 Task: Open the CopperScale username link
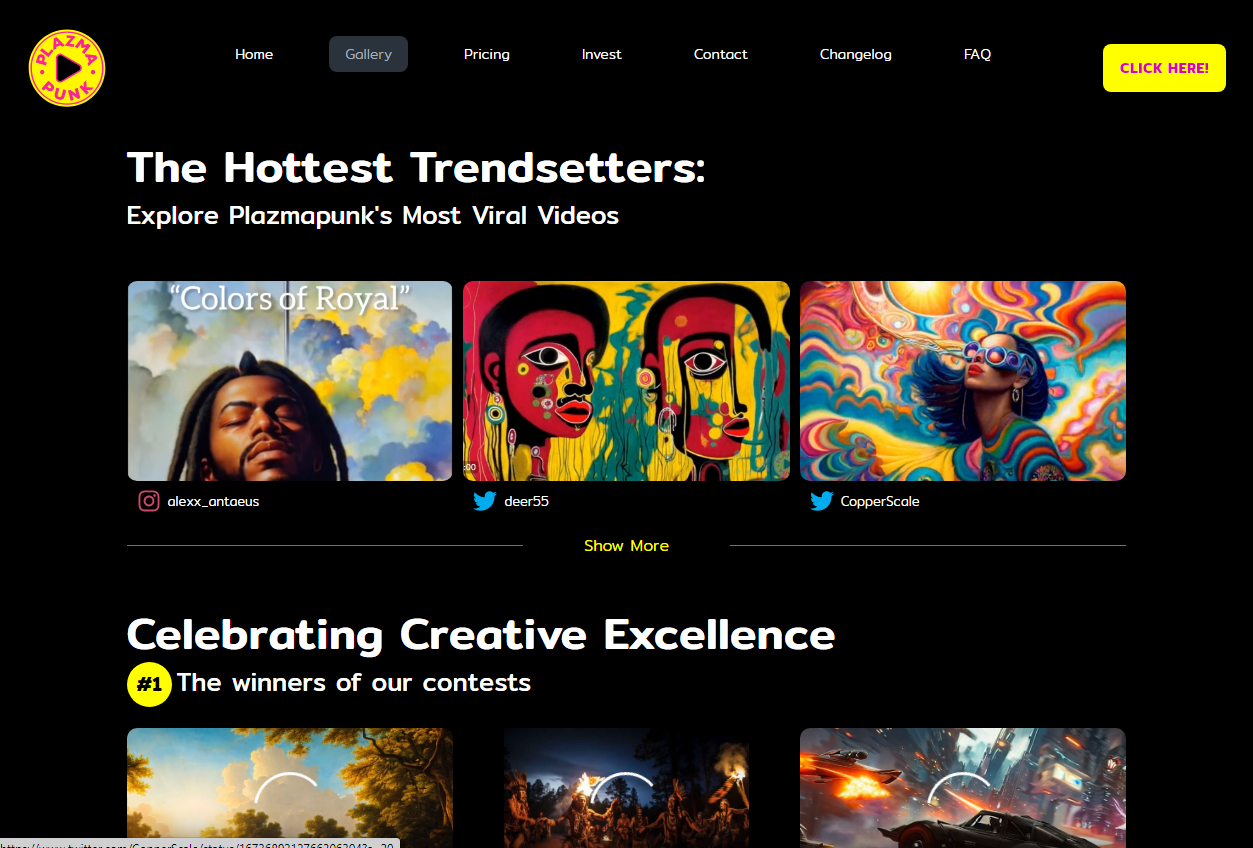[880, 501]
